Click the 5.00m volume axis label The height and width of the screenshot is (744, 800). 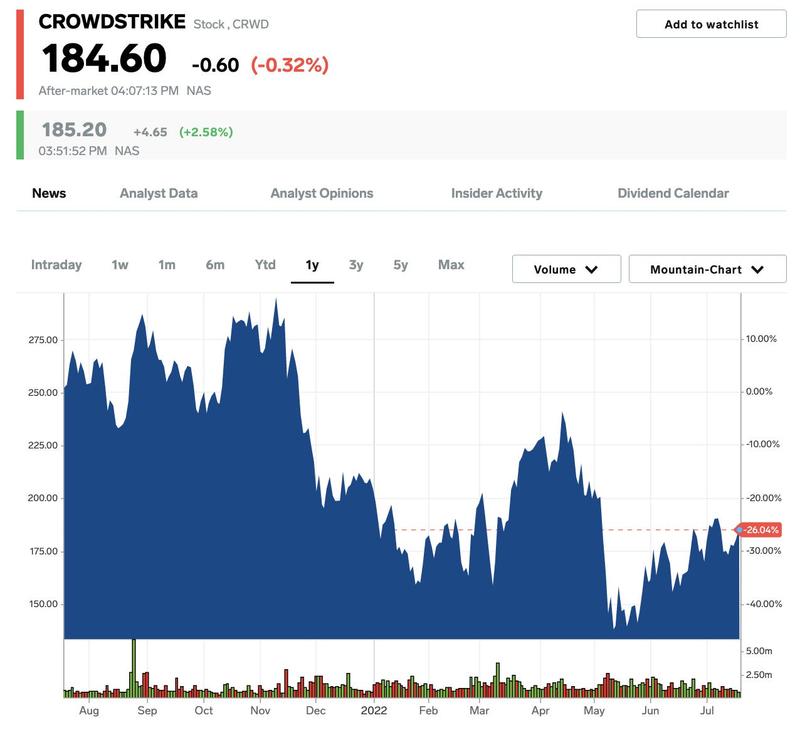pos(759,651)
